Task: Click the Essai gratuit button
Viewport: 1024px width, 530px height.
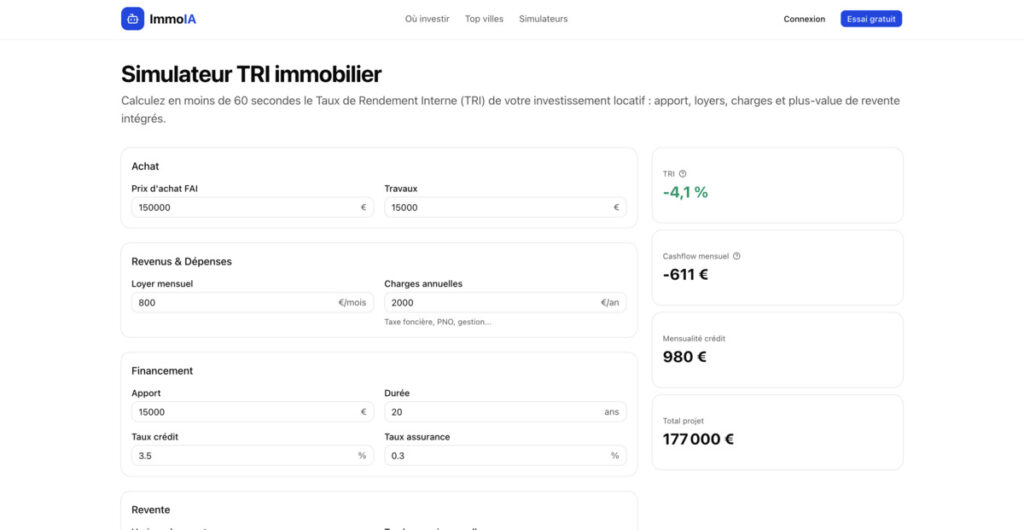Action: 871,19
